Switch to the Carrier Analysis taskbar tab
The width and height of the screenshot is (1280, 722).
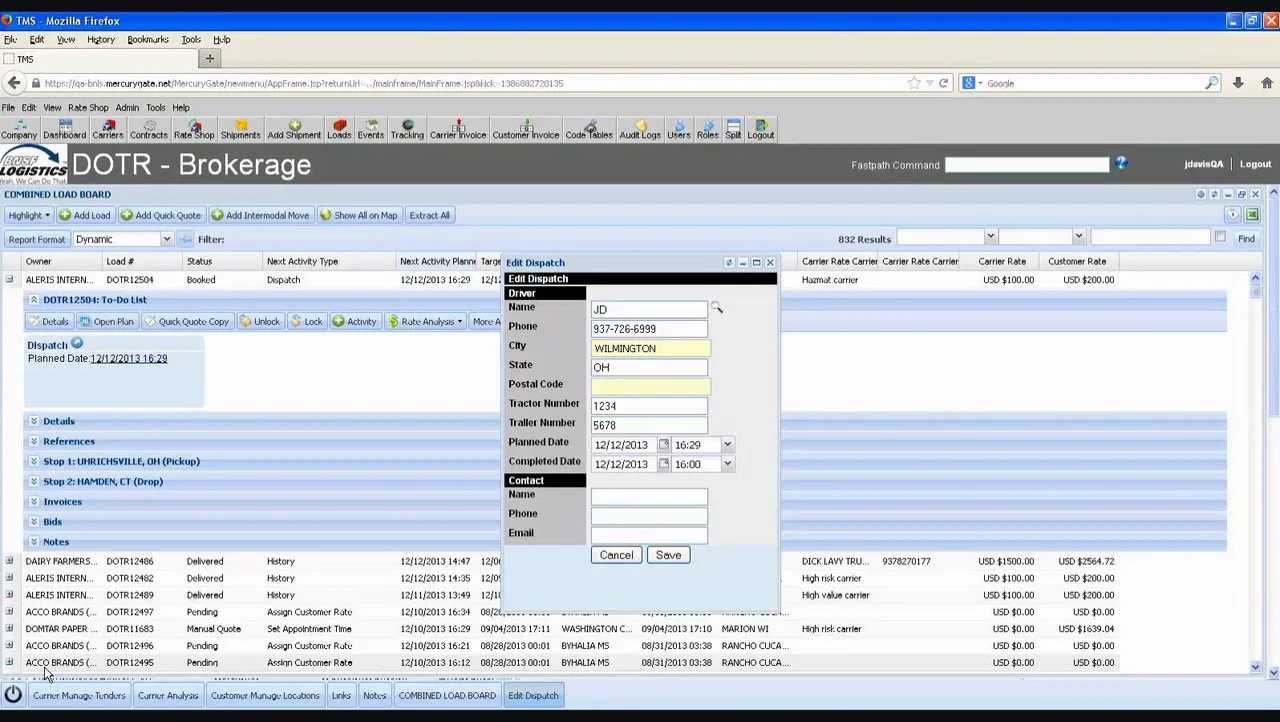[x=168, y=696]
